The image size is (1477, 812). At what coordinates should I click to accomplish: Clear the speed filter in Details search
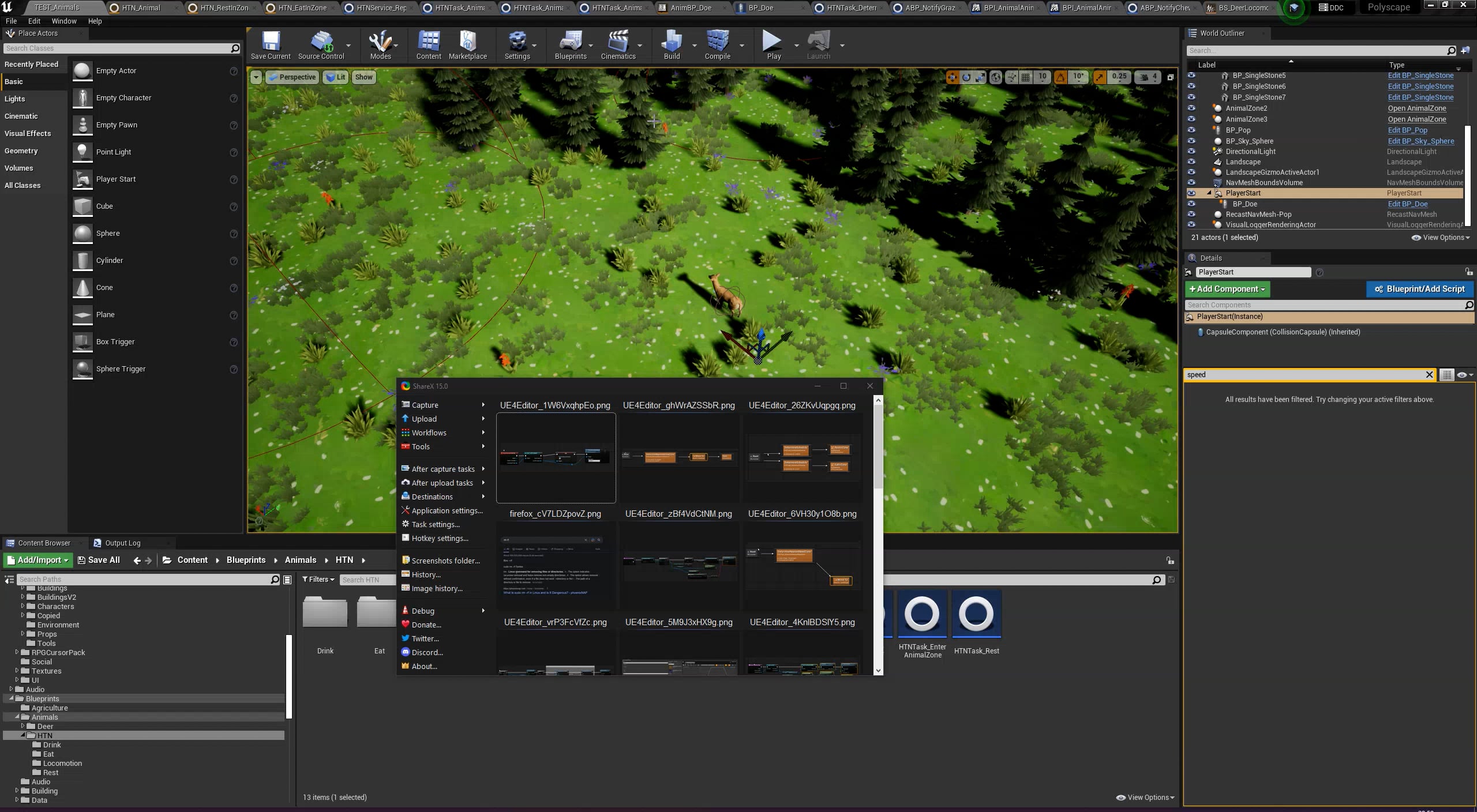[1430, 375]
